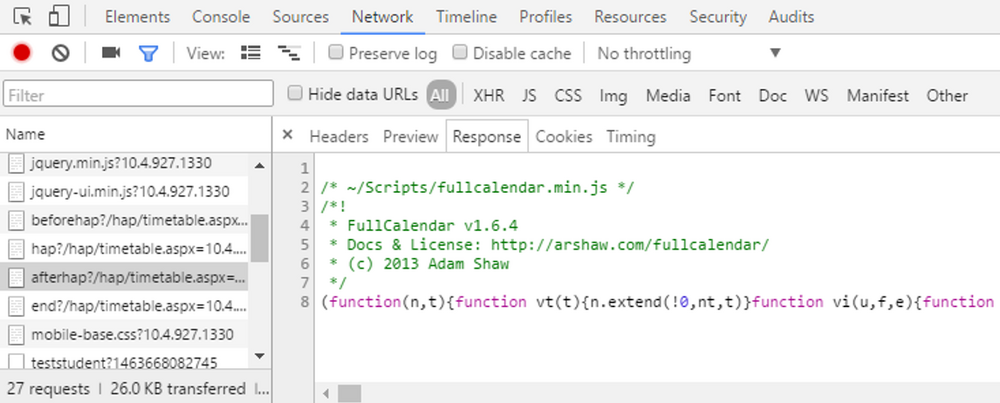Open the Headers tab of the request
Image resolution: width=1000 pixels, height=403 pixels.
[x=339, y=136]
